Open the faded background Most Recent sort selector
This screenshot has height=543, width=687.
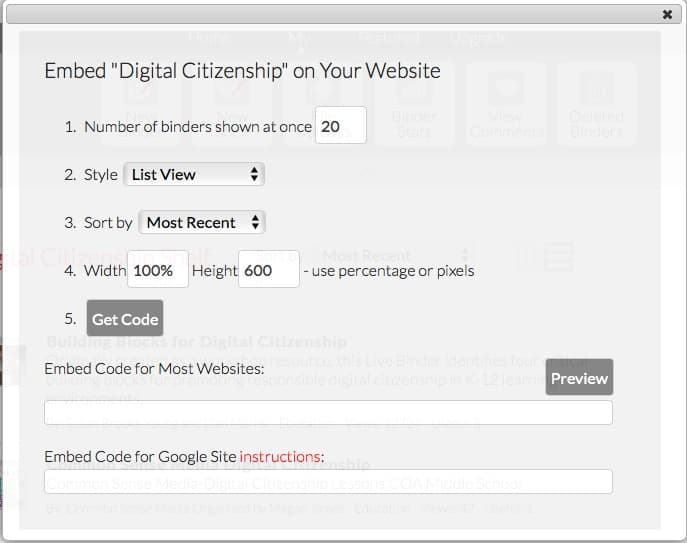(x=394, y=255)
